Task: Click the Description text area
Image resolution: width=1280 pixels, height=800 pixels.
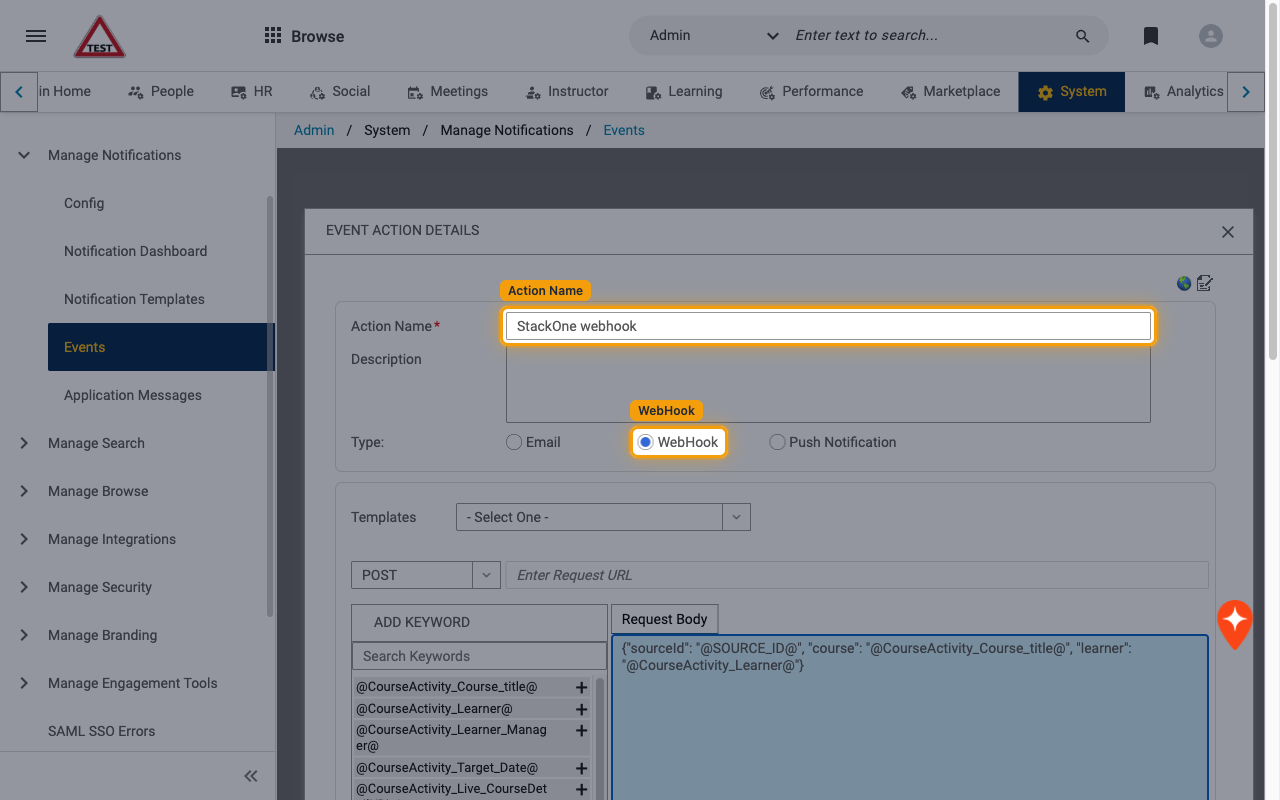Action: pos(828,385)
